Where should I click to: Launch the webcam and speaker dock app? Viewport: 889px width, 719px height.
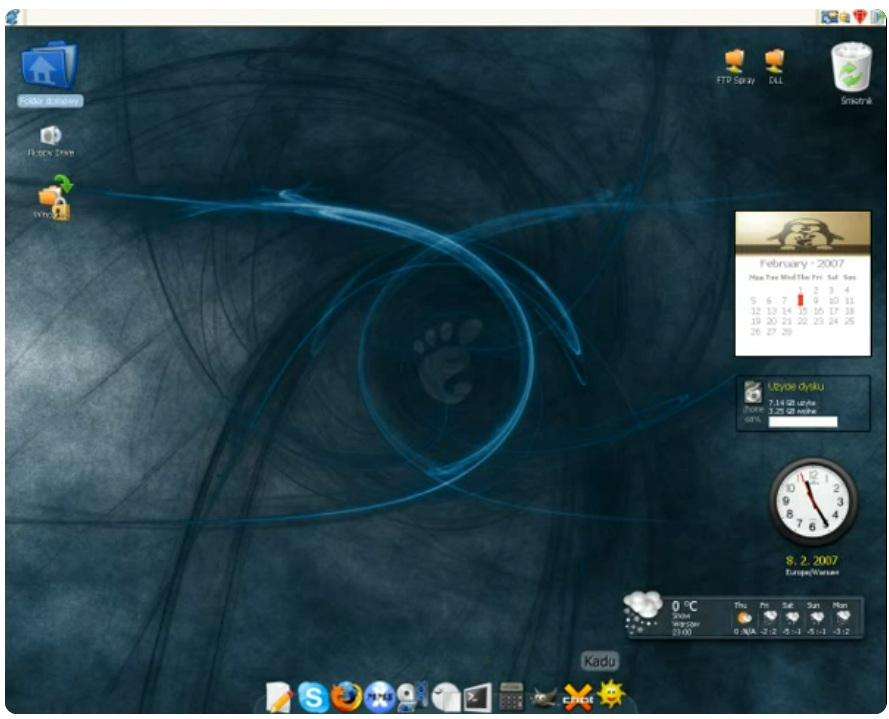412,696
